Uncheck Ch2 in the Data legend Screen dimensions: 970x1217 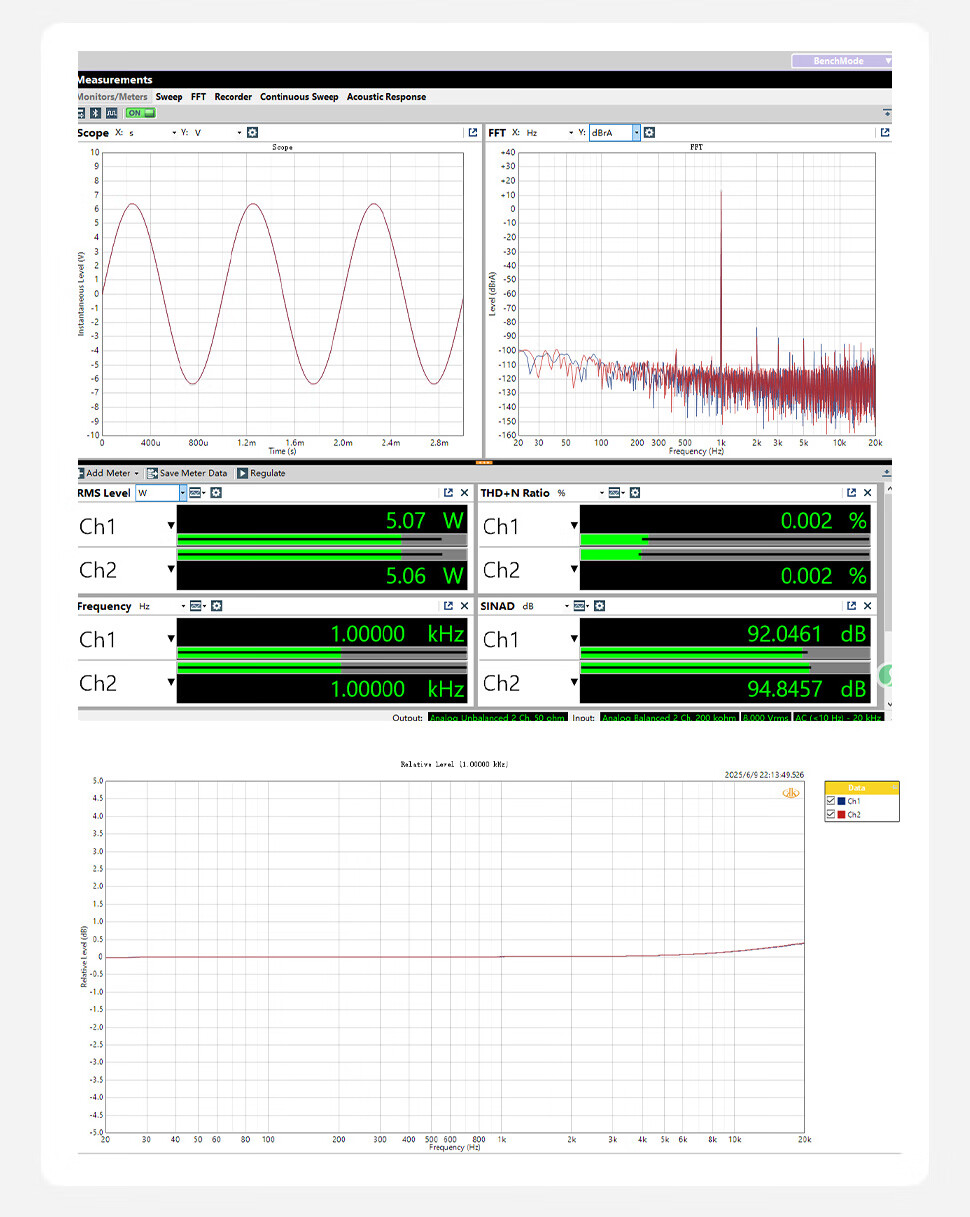pyautogui.click(x=830, y=815)
